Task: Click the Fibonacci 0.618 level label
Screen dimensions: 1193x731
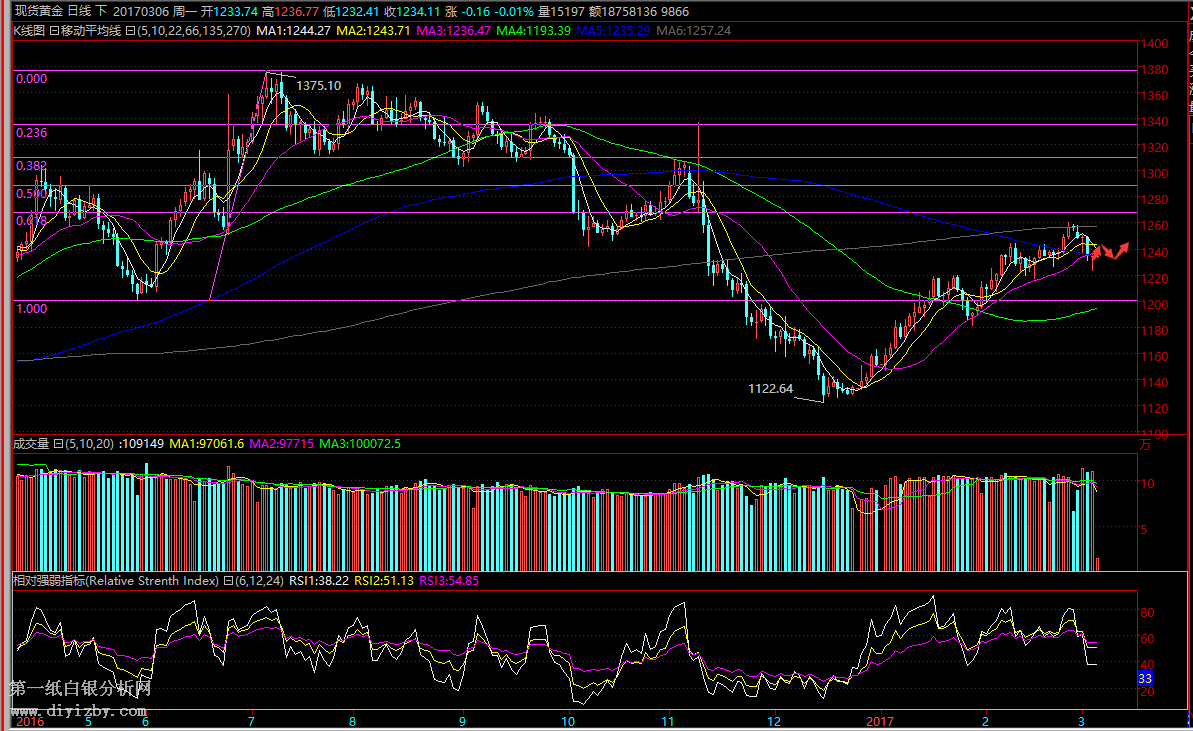Action: pyautogui.click(x=32, y=221)
